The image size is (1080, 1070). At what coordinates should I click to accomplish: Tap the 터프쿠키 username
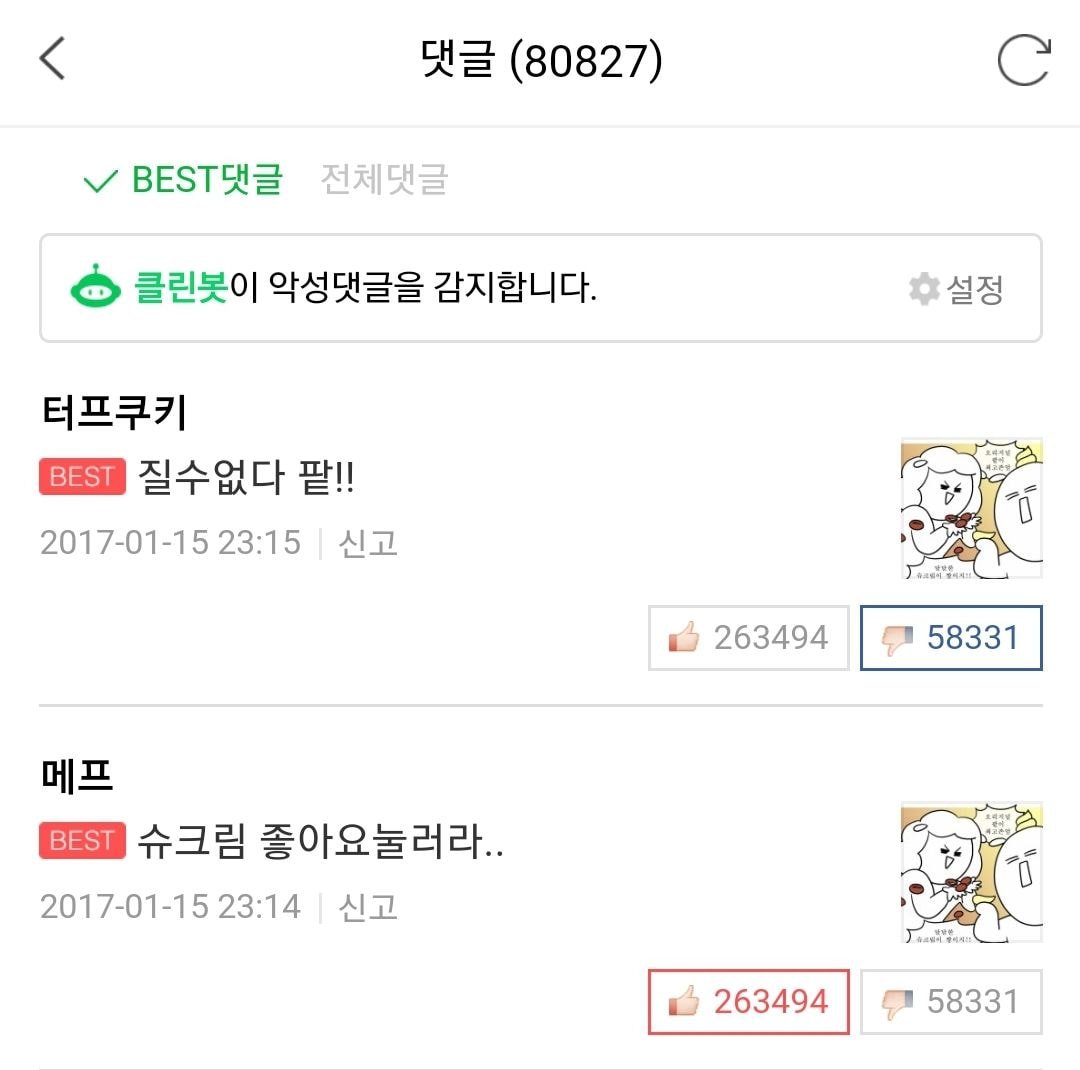115,412
